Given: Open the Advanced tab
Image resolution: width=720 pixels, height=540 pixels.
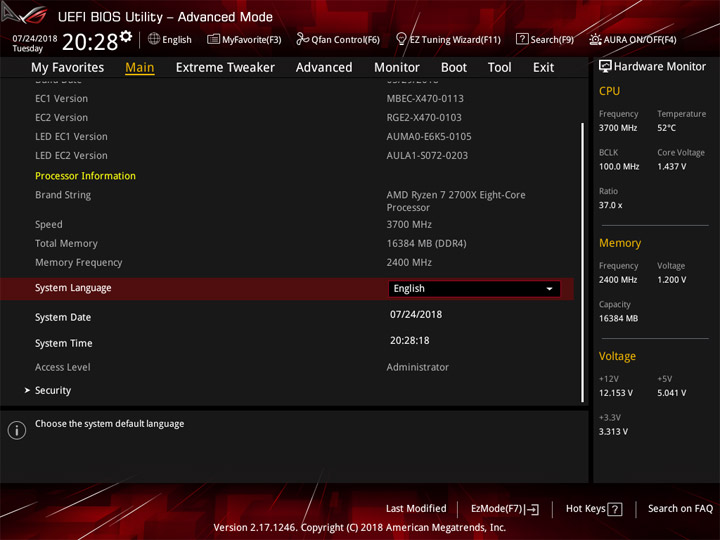Looking at the screenshot, I should [x=324, y=68].
